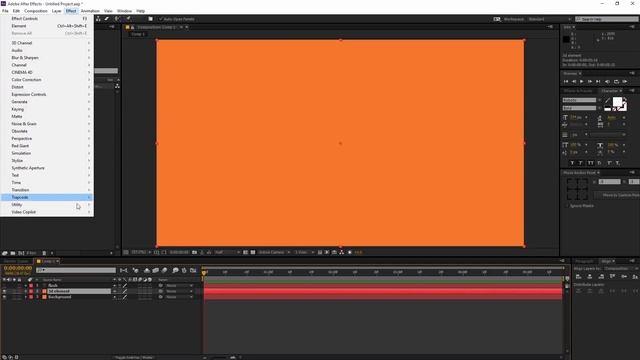The width and height of the screenshot is (640, 360).
Task: Click the Small Caps text style icon
Action: [x=599, y=163]
